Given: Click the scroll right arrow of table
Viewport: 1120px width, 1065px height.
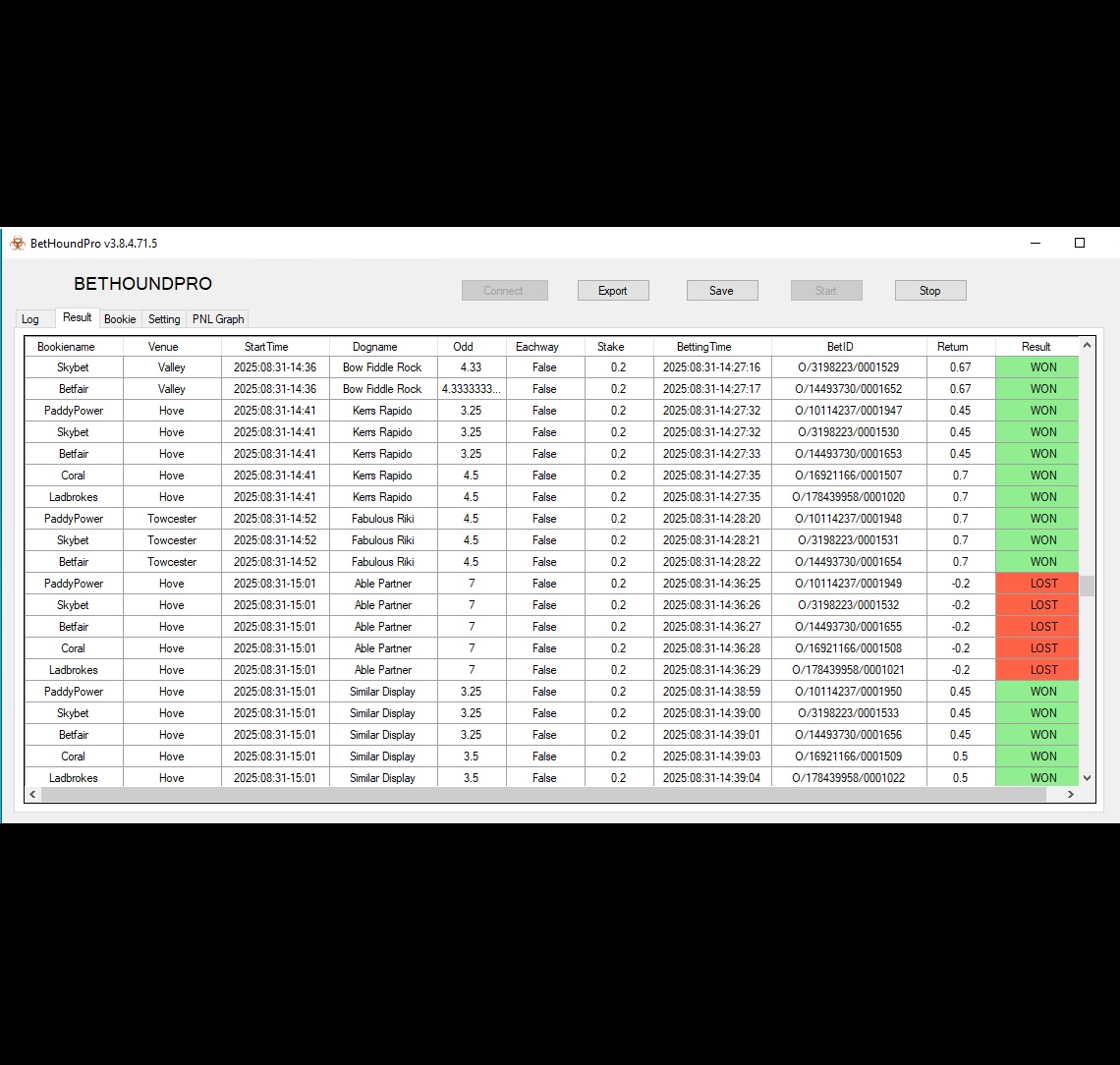Looking at the screenshot, I should click(x=1071, y=794).
